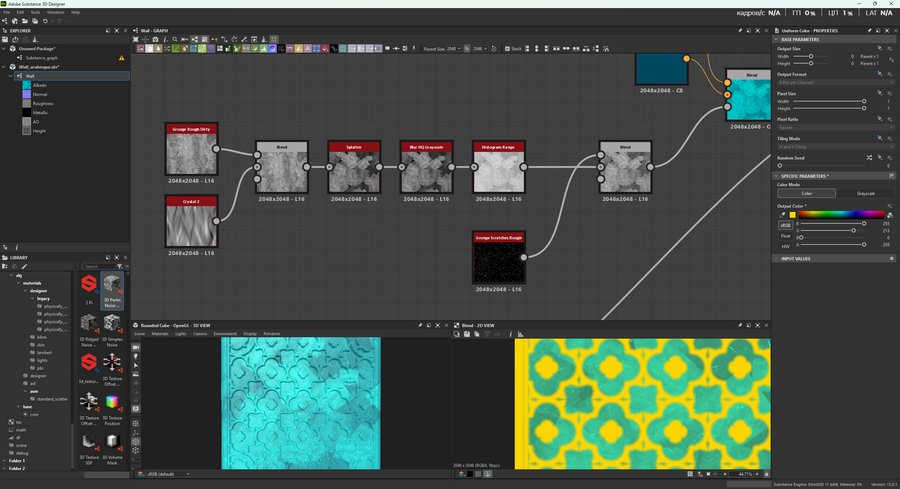The image size is (900, 489).
Task: Click the Random Seed shuffle icon
Action: coord(869,158)
